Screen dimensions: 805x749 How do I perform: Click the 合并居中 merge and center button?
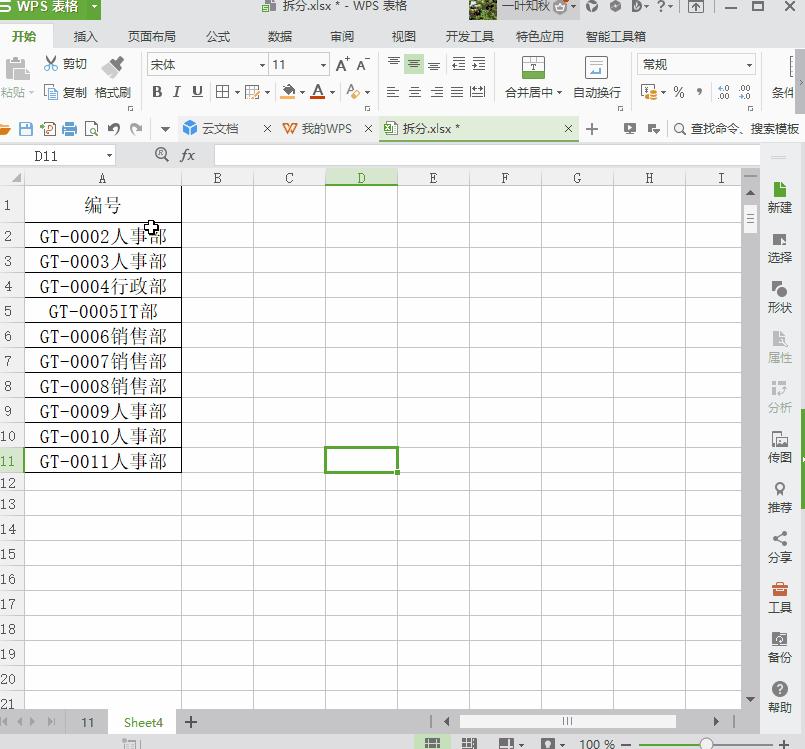(533, 78)
